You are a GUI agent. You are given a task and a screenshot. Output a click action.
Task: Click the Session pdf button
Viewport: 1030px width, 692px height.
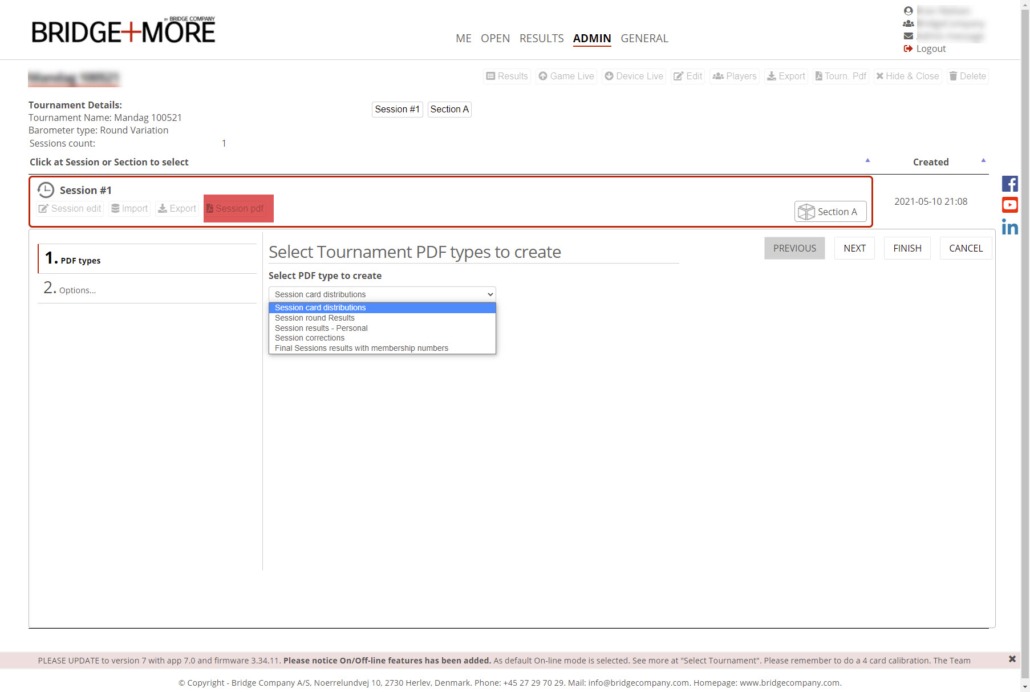tap(238, 209)
